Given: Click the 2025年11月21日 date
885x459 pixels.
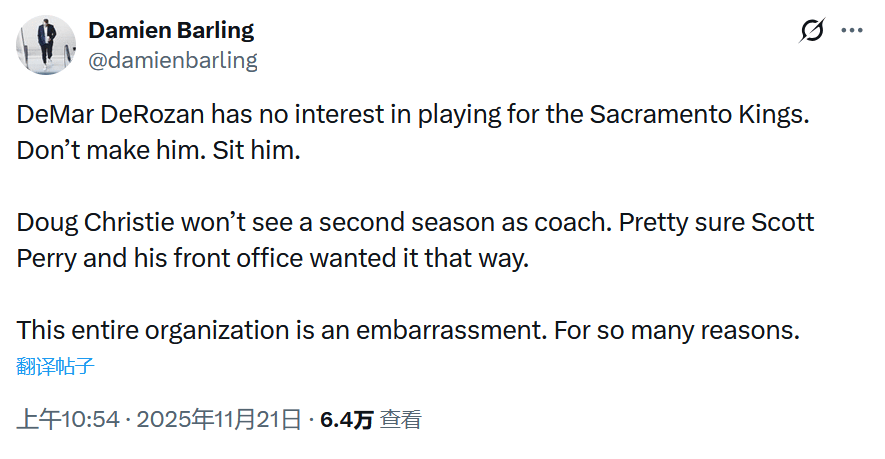Looking at the screenshot, I should click(218, 419).
